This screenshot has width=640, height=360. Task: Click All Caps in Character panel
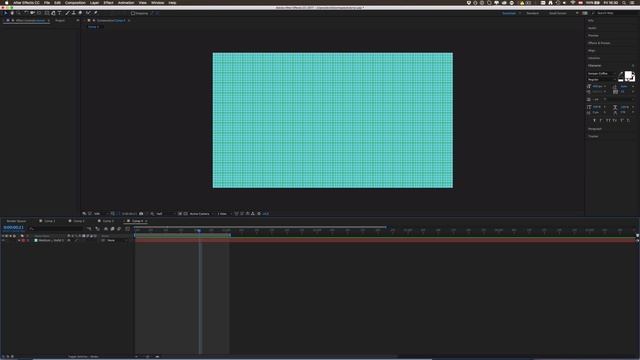point(608,120)
